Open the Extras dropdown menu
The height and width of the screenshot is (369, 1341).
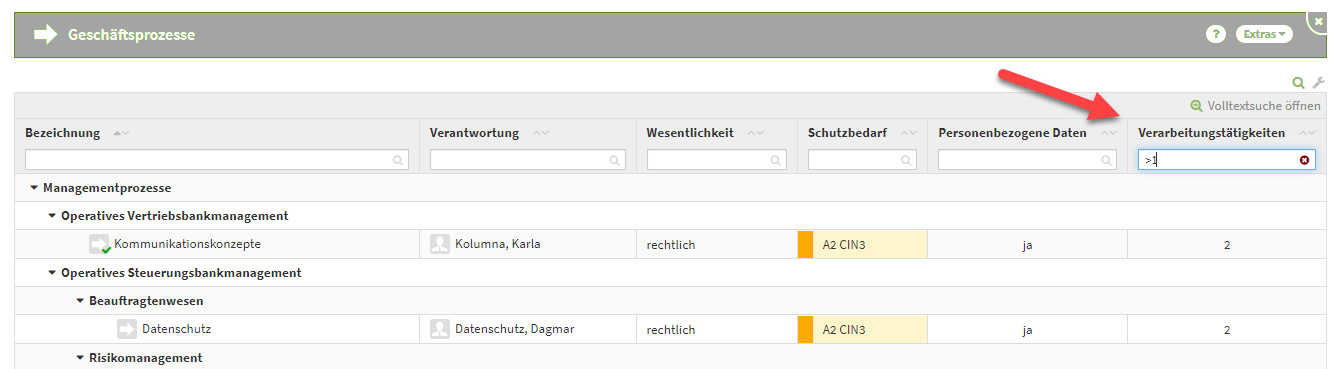[1264, 34]
